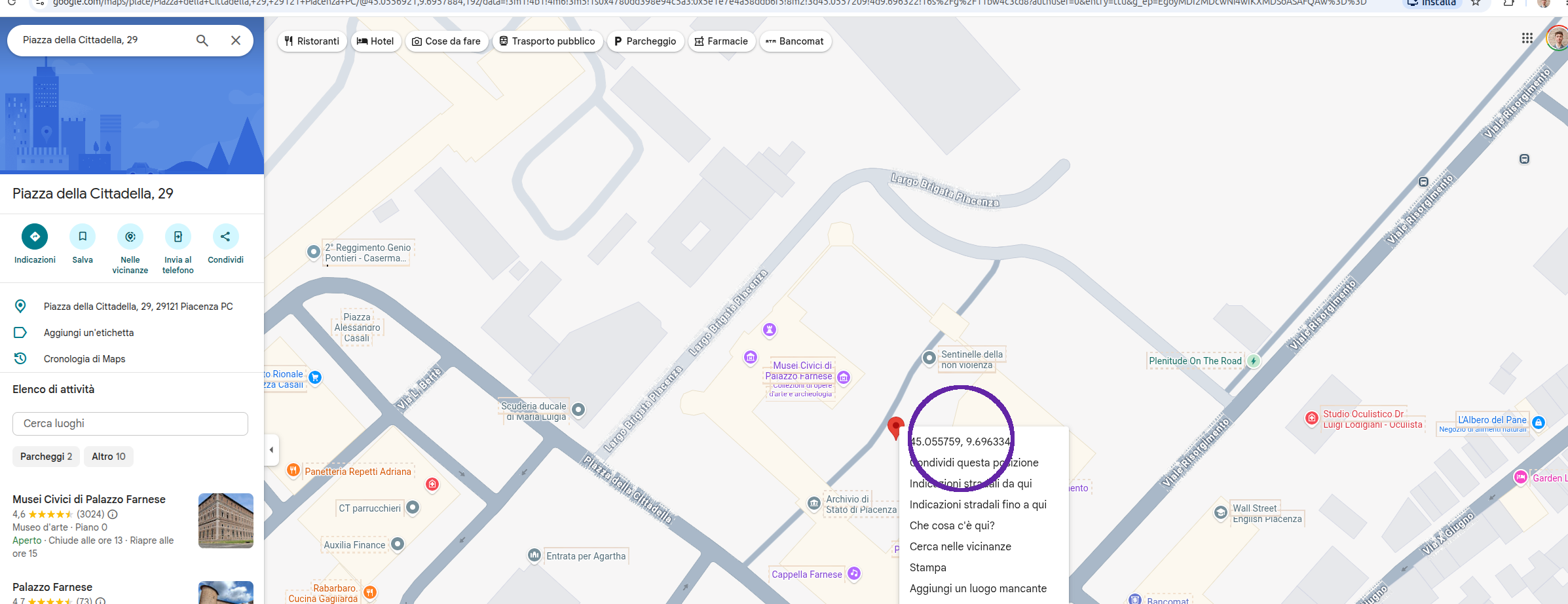Clear the search with the X icon
Image resolution: width=1568 pixels, height=604 pixels.
pos(236,41)
